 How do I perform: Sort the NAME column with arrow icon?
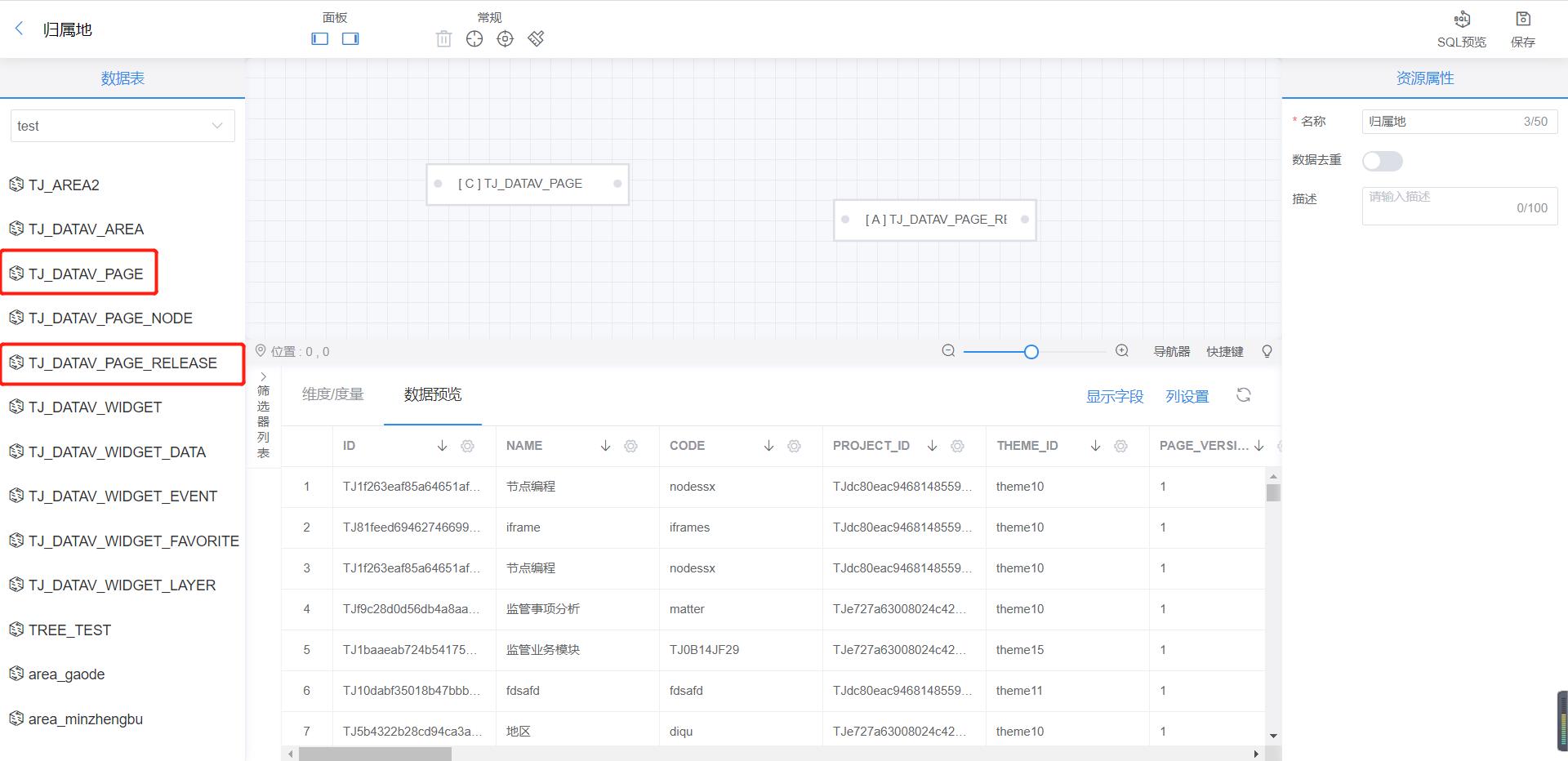tap(605, 446)
